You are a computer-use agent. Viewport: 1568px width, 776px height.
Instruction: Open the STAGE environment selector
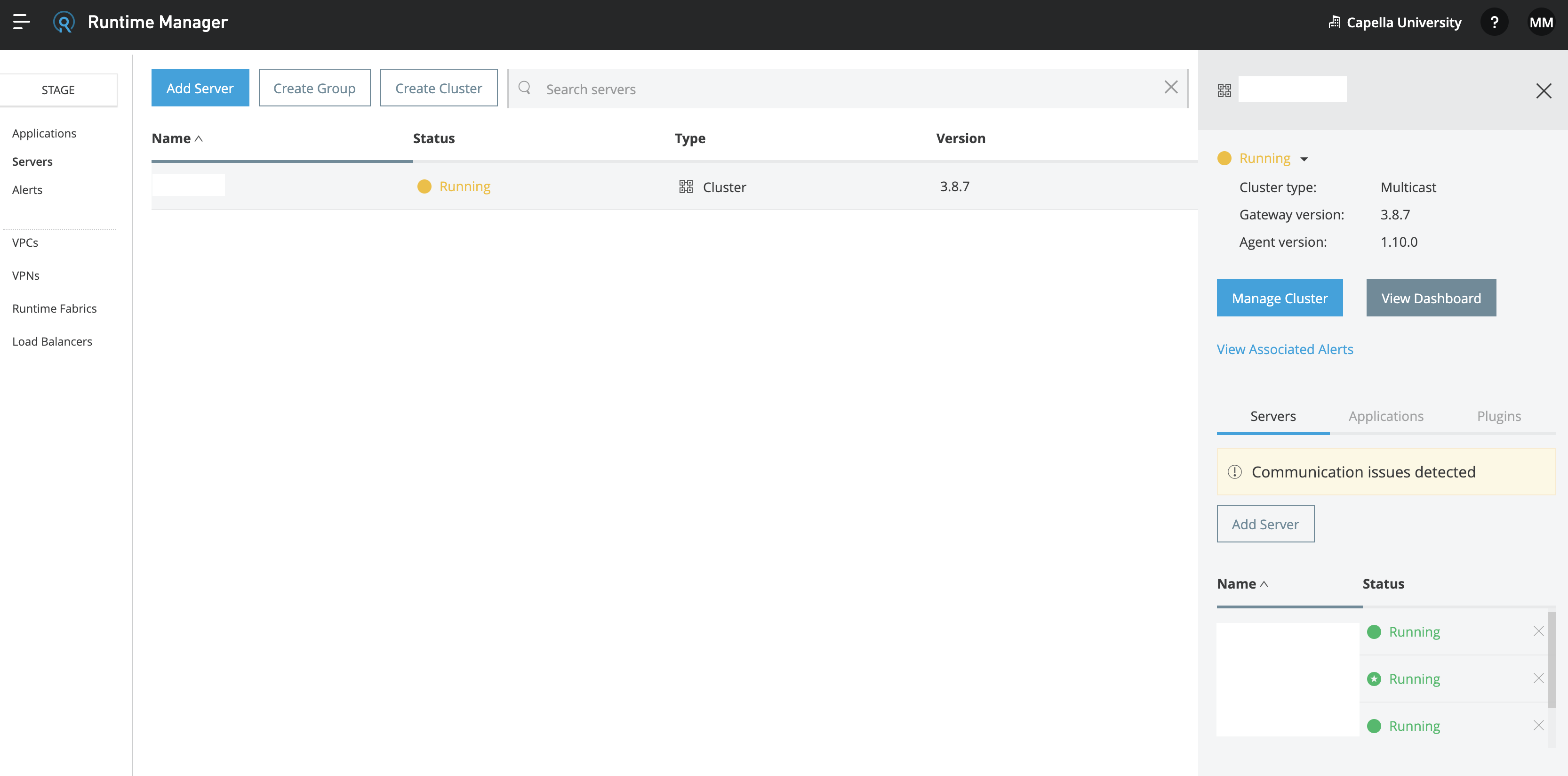point(58,89)
